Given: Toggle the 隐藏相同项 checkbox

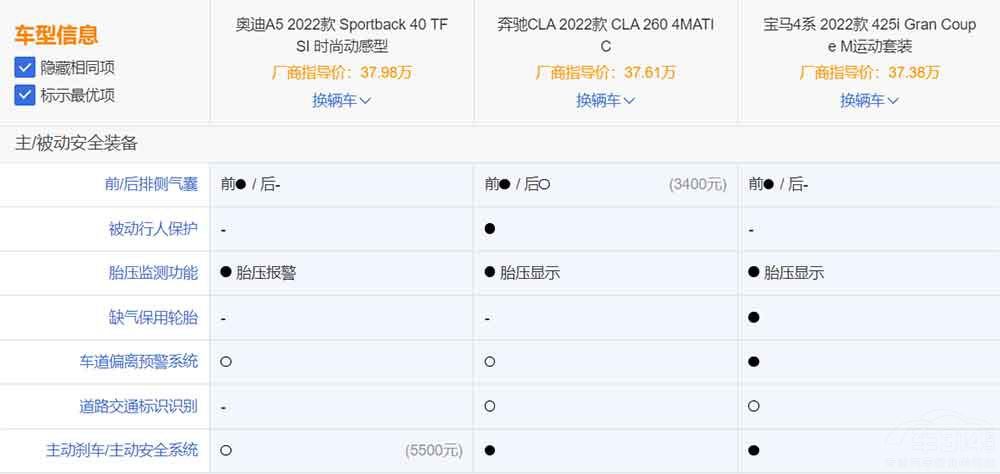Looking at the screenshot, I should pyautogui.click(x=25, y=68).
